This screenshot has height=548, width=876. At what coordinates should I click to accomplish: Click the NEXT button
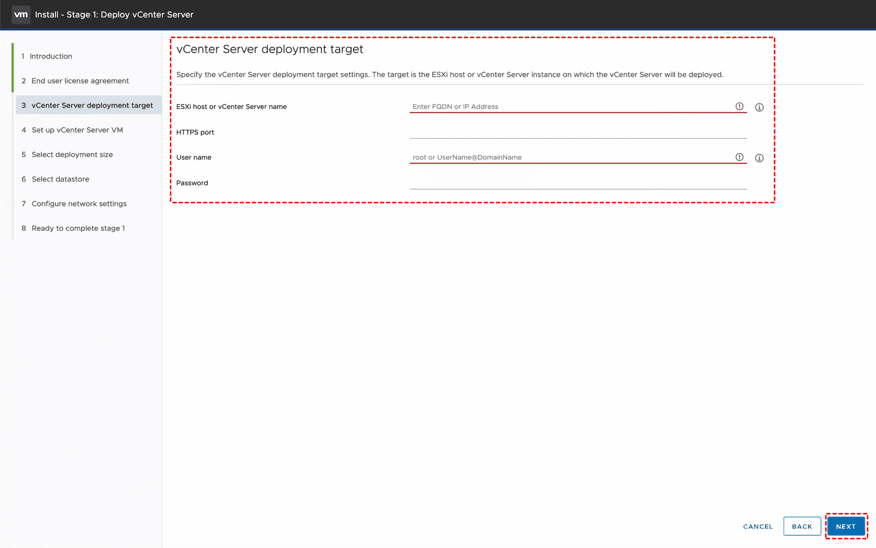click(x=846, y=526)
